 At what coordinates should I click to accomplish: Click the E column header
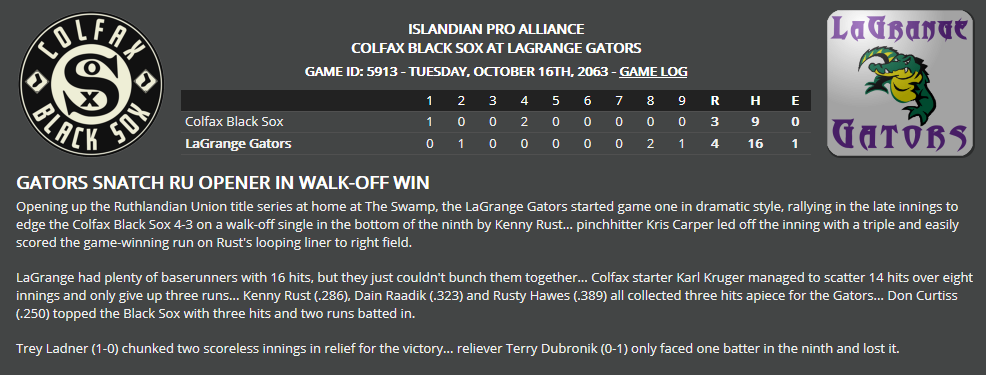click(795, 101)
